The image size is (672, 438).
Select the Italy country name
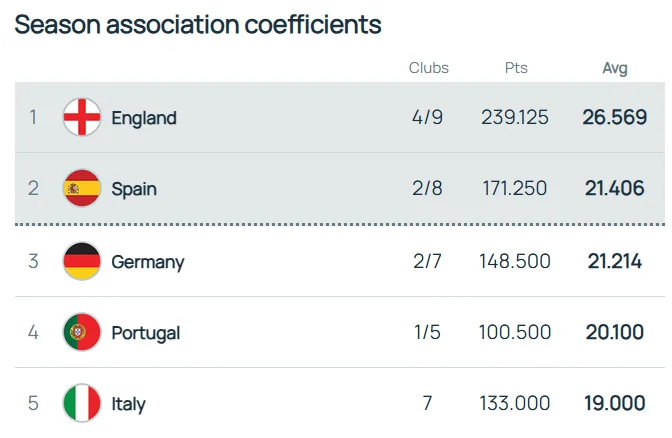[x=129, y=403]
